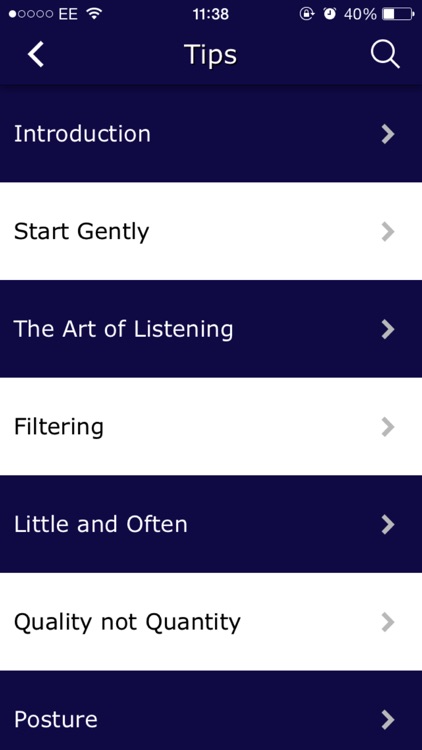Open Little and Often tip
Viewport: 422px width, 750px height.
[x=211, y=524]
